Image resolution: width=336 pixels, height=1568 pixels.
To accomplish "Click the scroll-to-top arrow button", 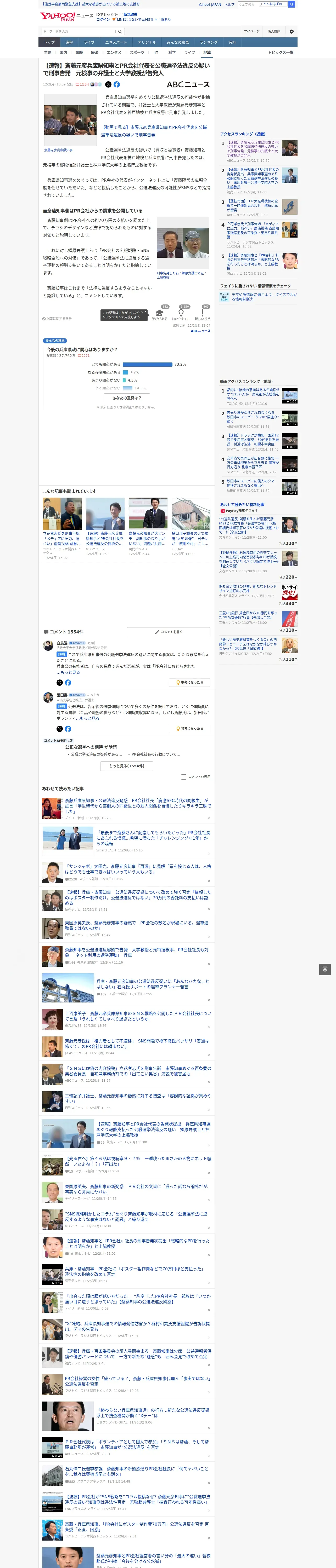I will [325, 970].
